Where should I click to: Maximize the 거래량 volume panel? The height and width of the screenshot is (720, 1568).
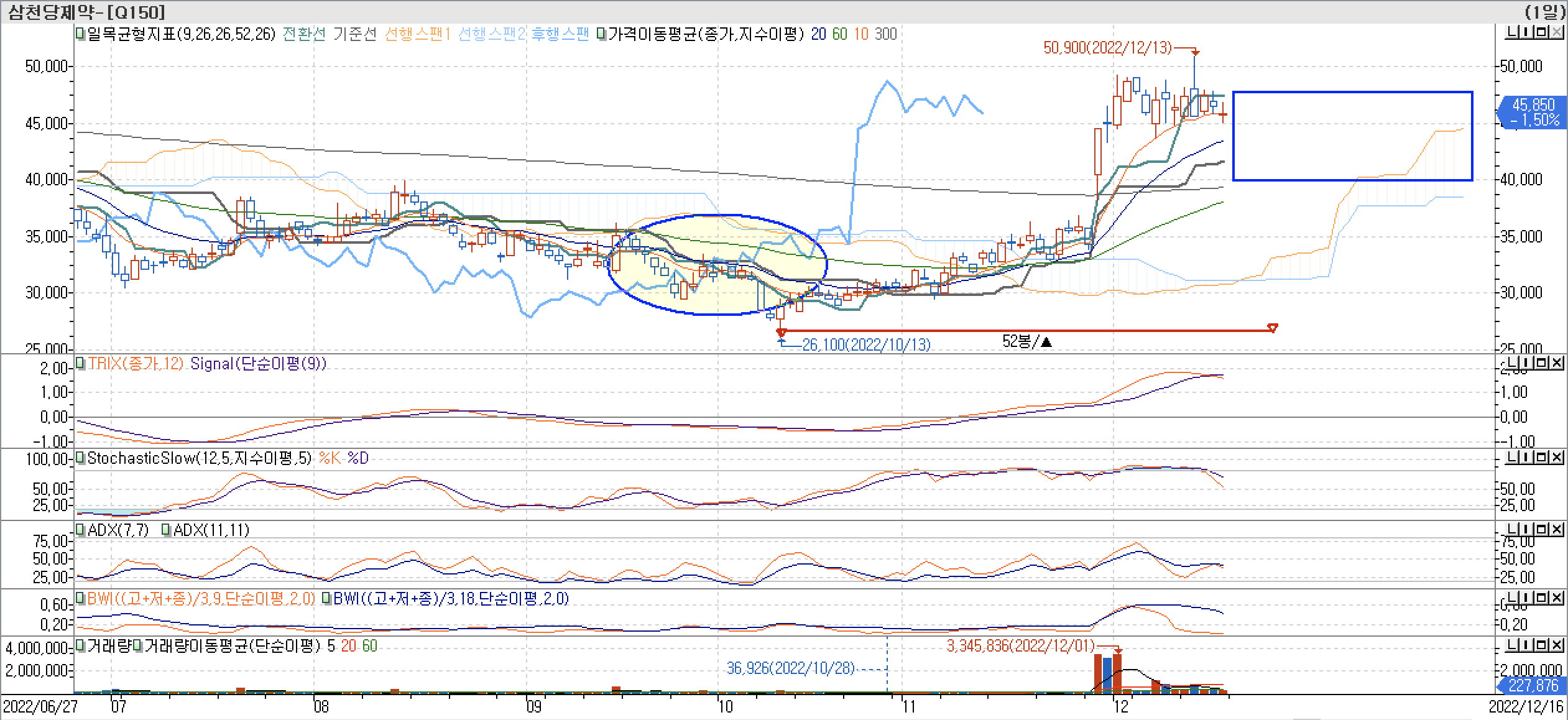[x=1541, y=645]
